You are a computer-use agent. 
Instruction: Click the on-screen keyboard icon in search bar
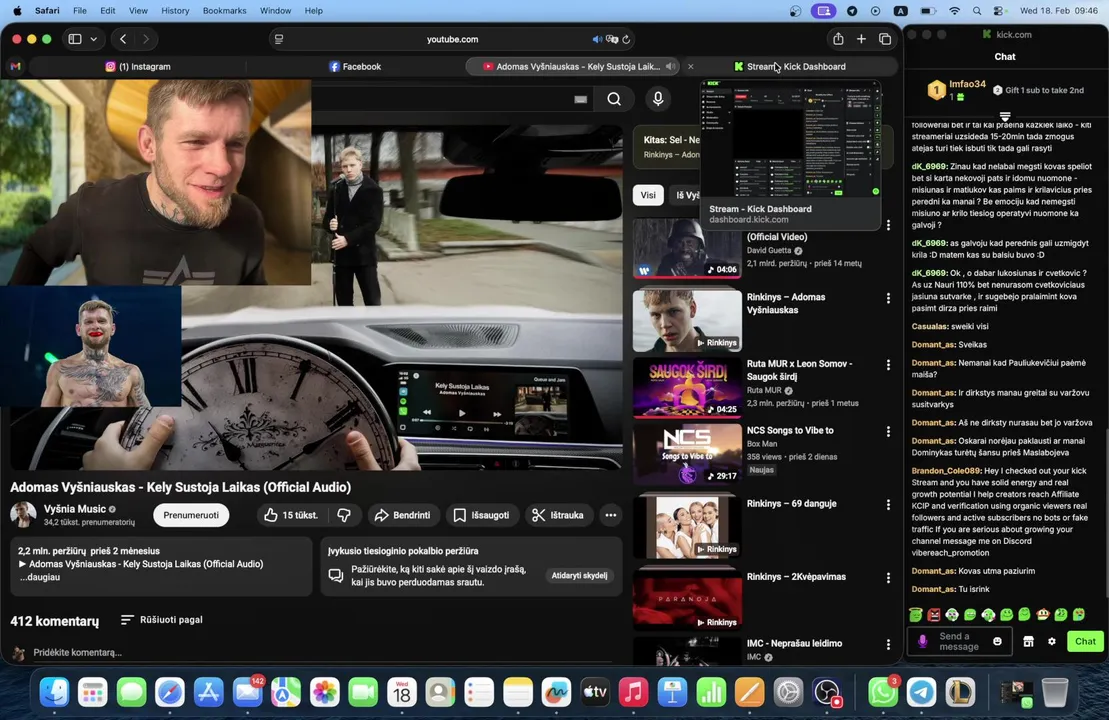(581, 100)
